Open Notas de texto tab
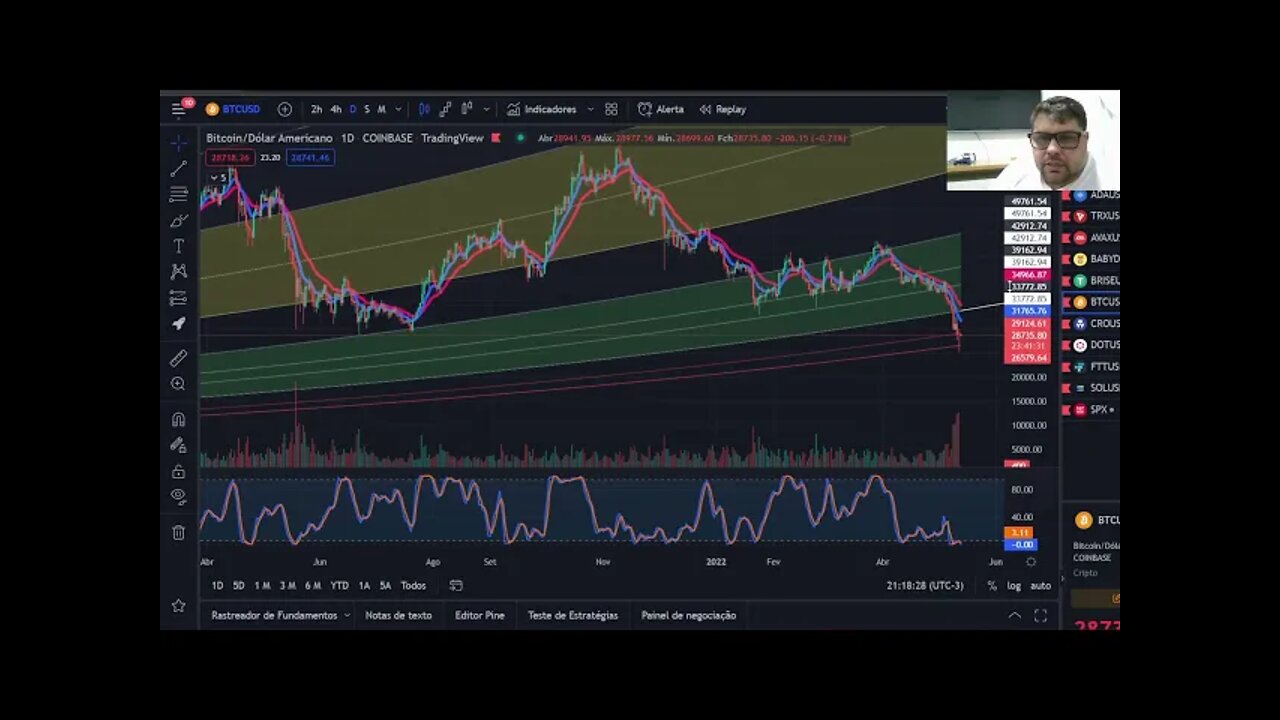This screenshot has height=720, width=1280. pos(398,615)
